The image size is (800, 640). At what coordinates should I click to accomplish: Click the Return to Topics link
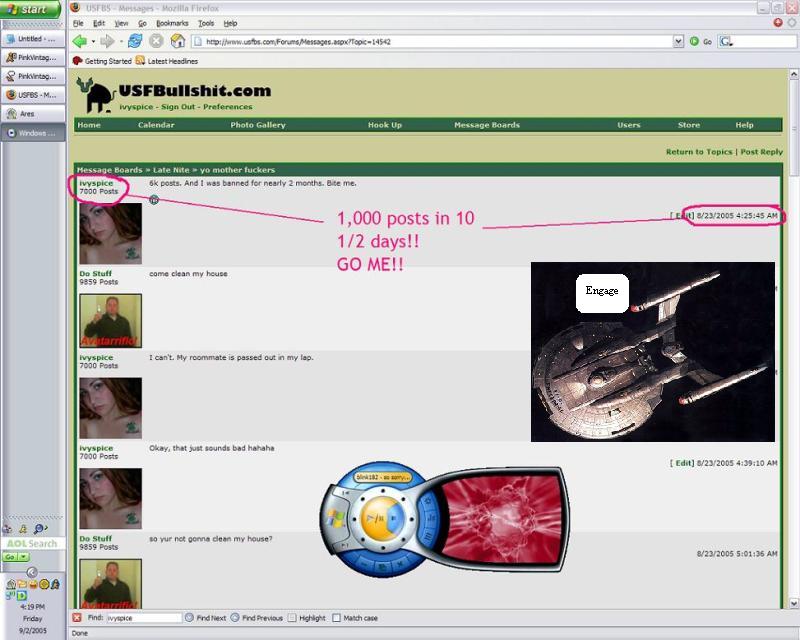(699, 152)
